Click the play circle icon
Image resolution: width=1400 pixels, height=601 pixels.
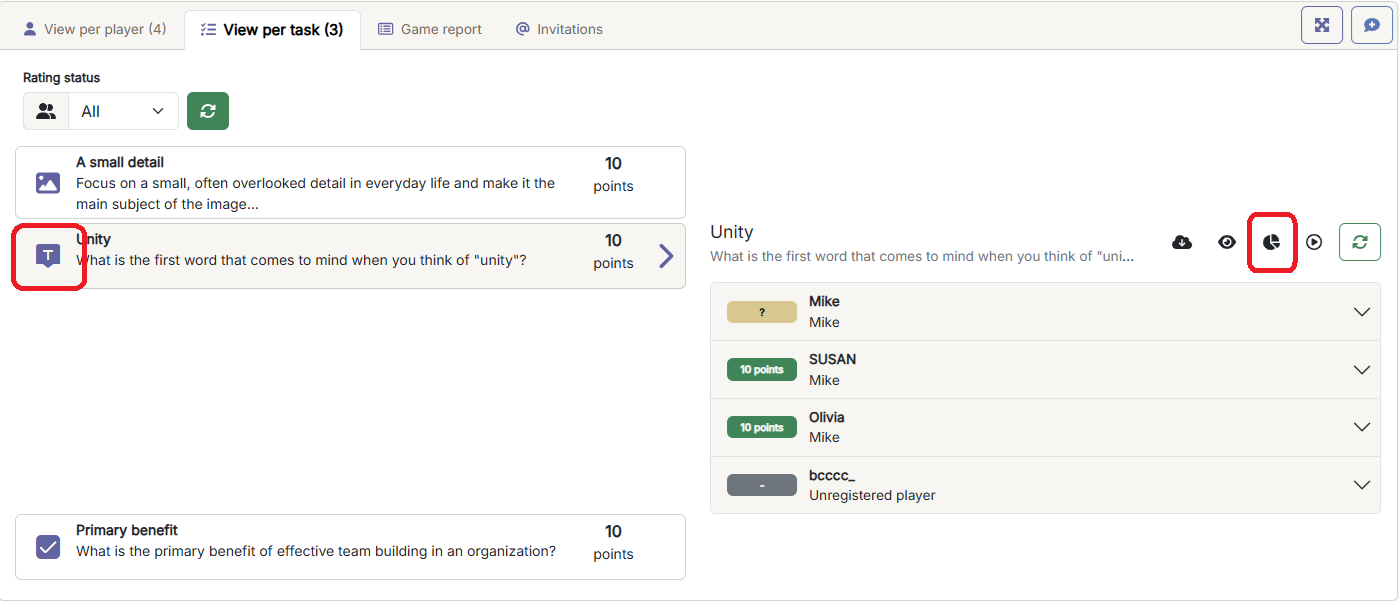1315,242
